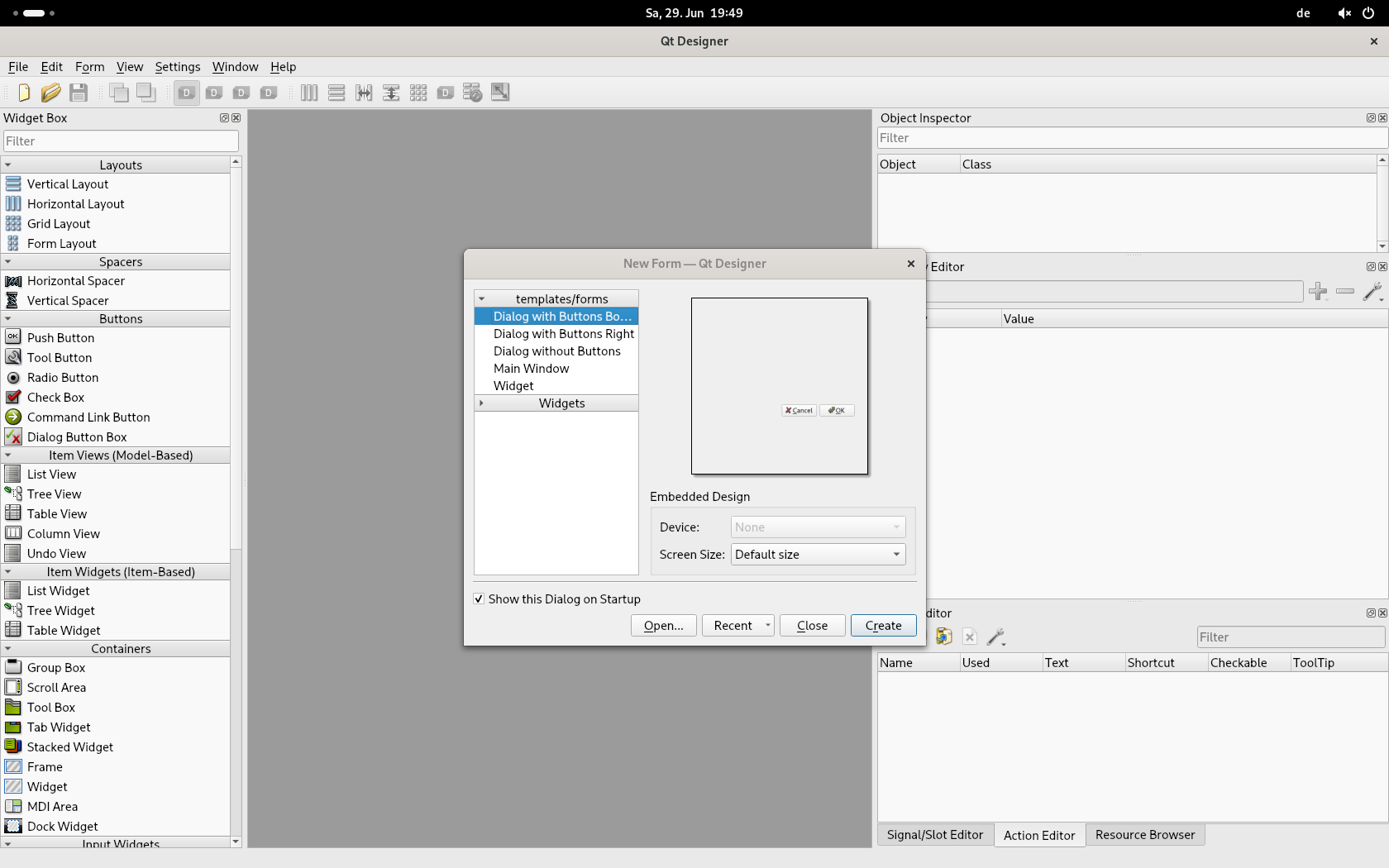The height and width of the screenshot is (868, 1389).
Task: Select the Edit Widgets mode icon
Action: click(x=187, y=93)
